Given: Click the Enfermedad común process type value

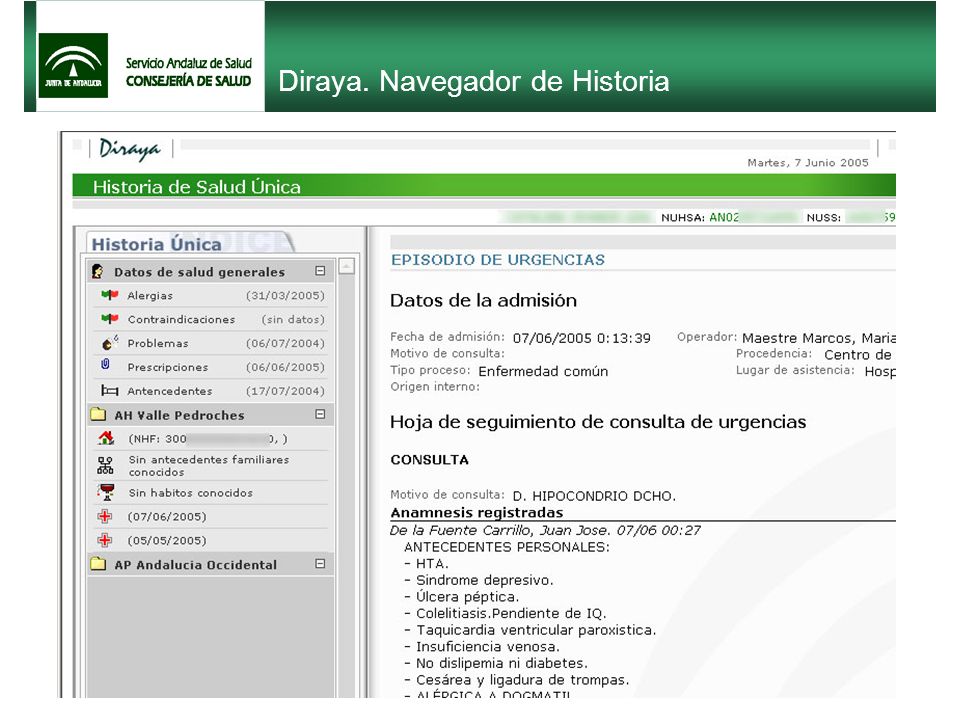Looking at the screenshot, I should click(x=543, y=371).
